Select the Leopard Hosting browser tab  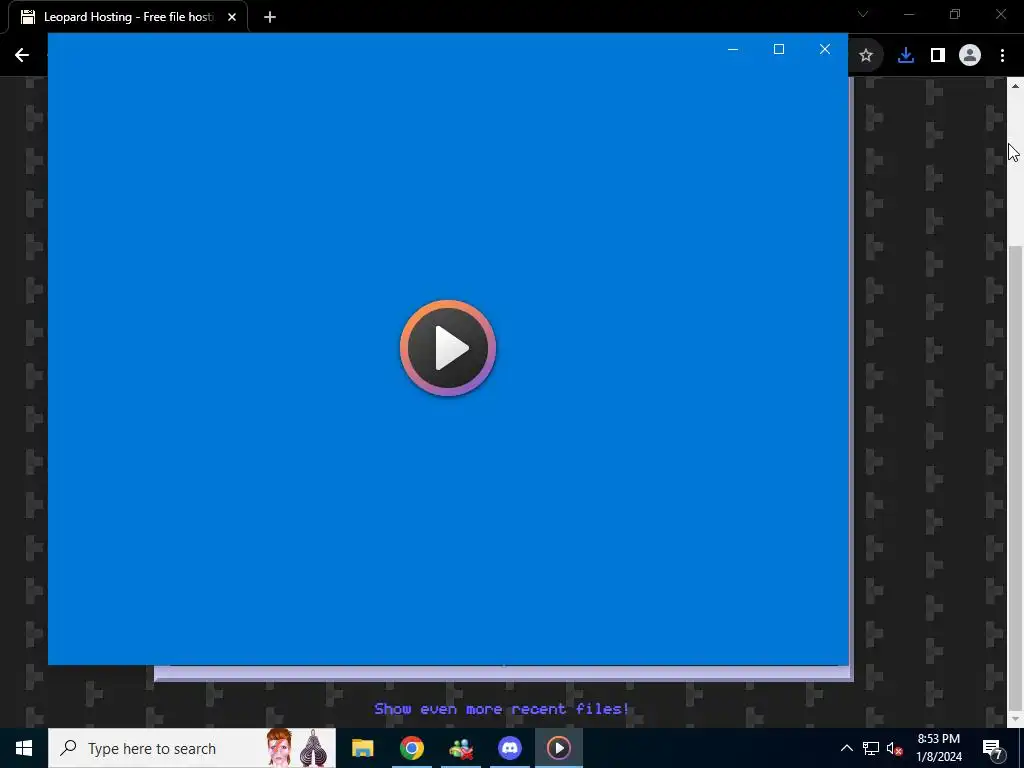click(x=128, y=17)
